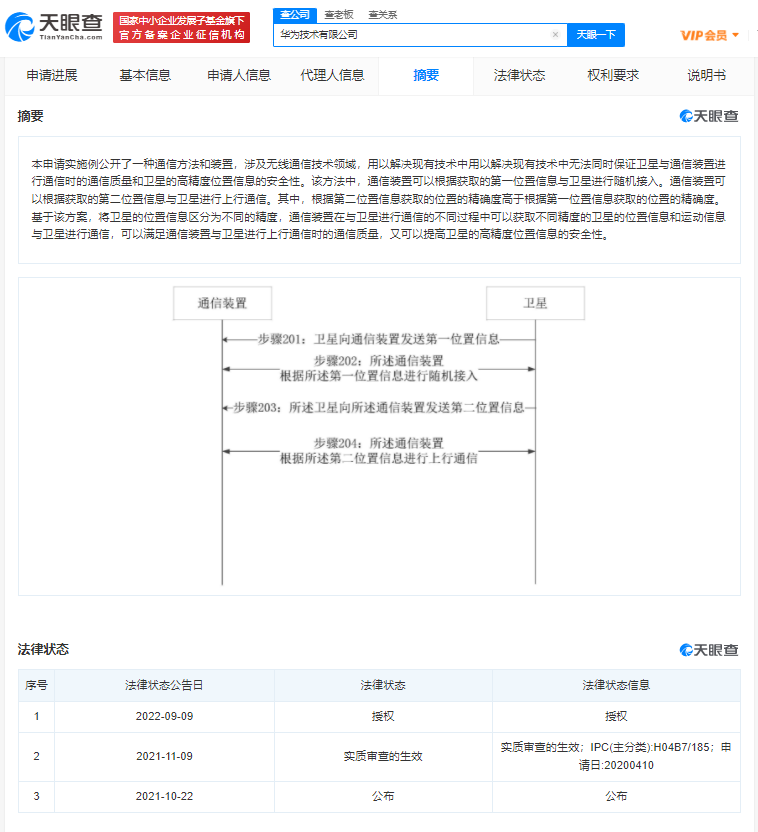This screenshot has height=832, width=758.
Task: Open the 权利要求 tab
Action: pyautogui.click(x=613, y=75)
